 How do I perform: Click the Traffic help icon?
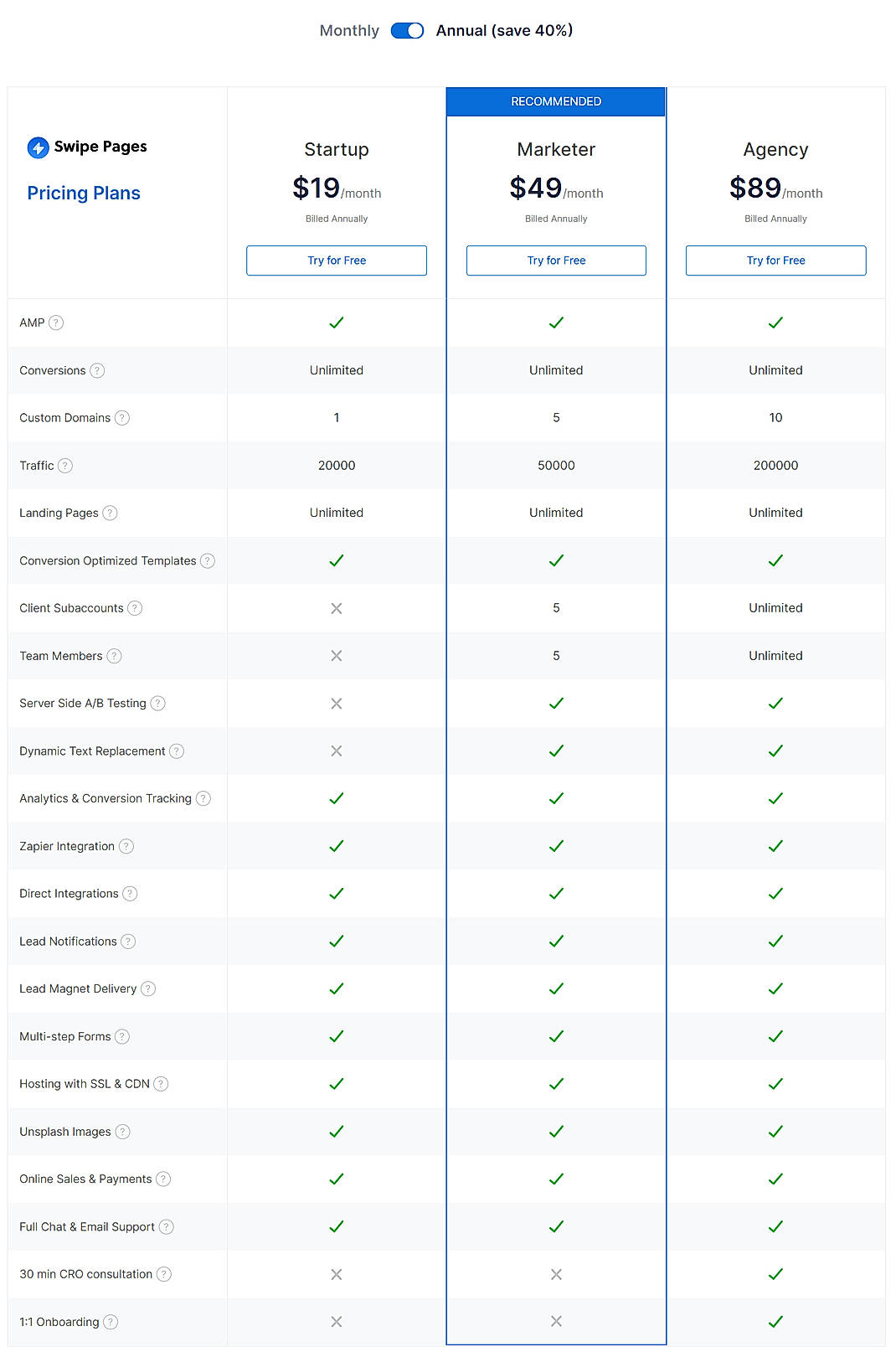tap(65, 465)
